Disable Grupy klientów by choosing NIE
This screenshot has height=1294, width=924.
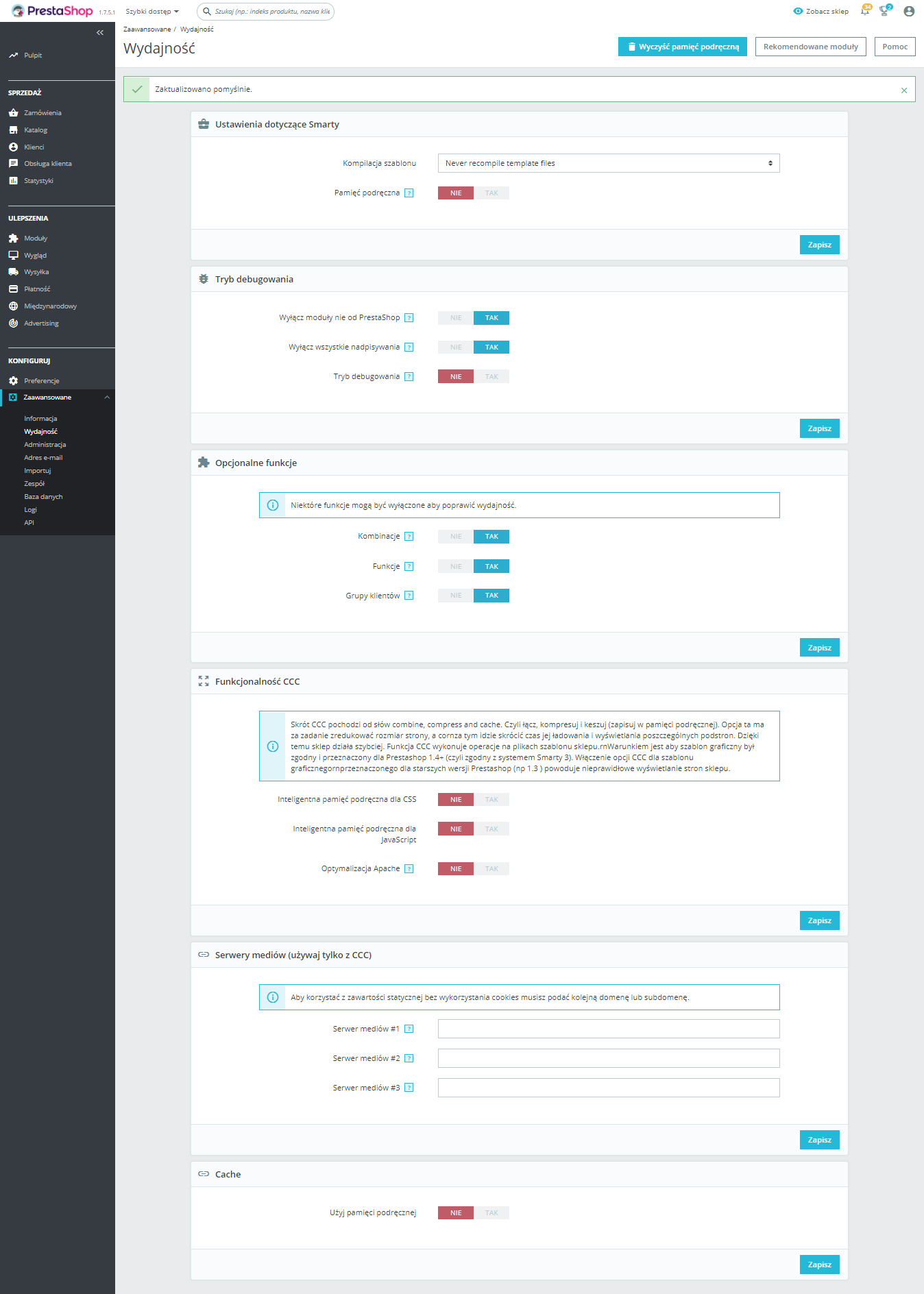tap(456, 596)
